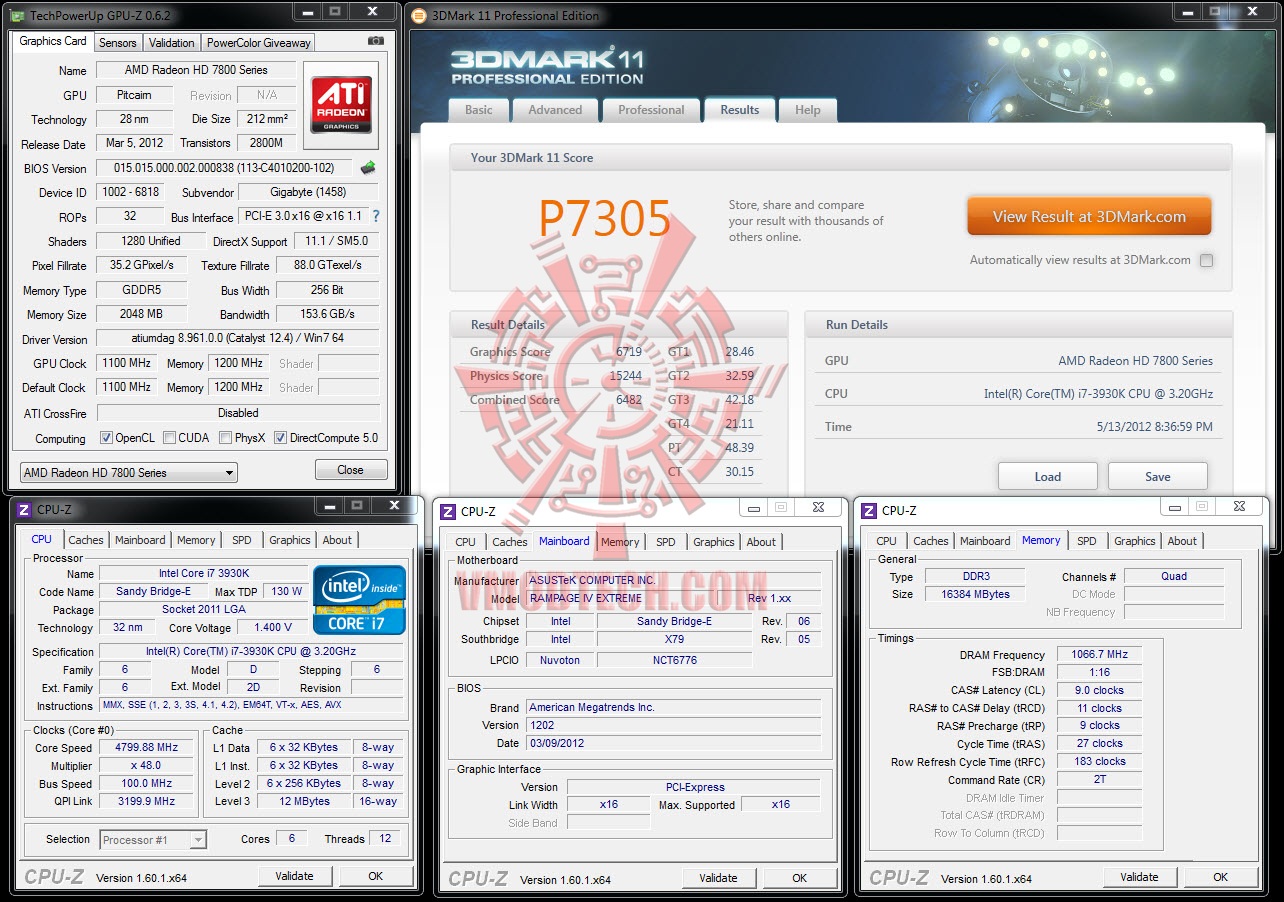Click View Result at 3DMark.com button

[1089, 216]
